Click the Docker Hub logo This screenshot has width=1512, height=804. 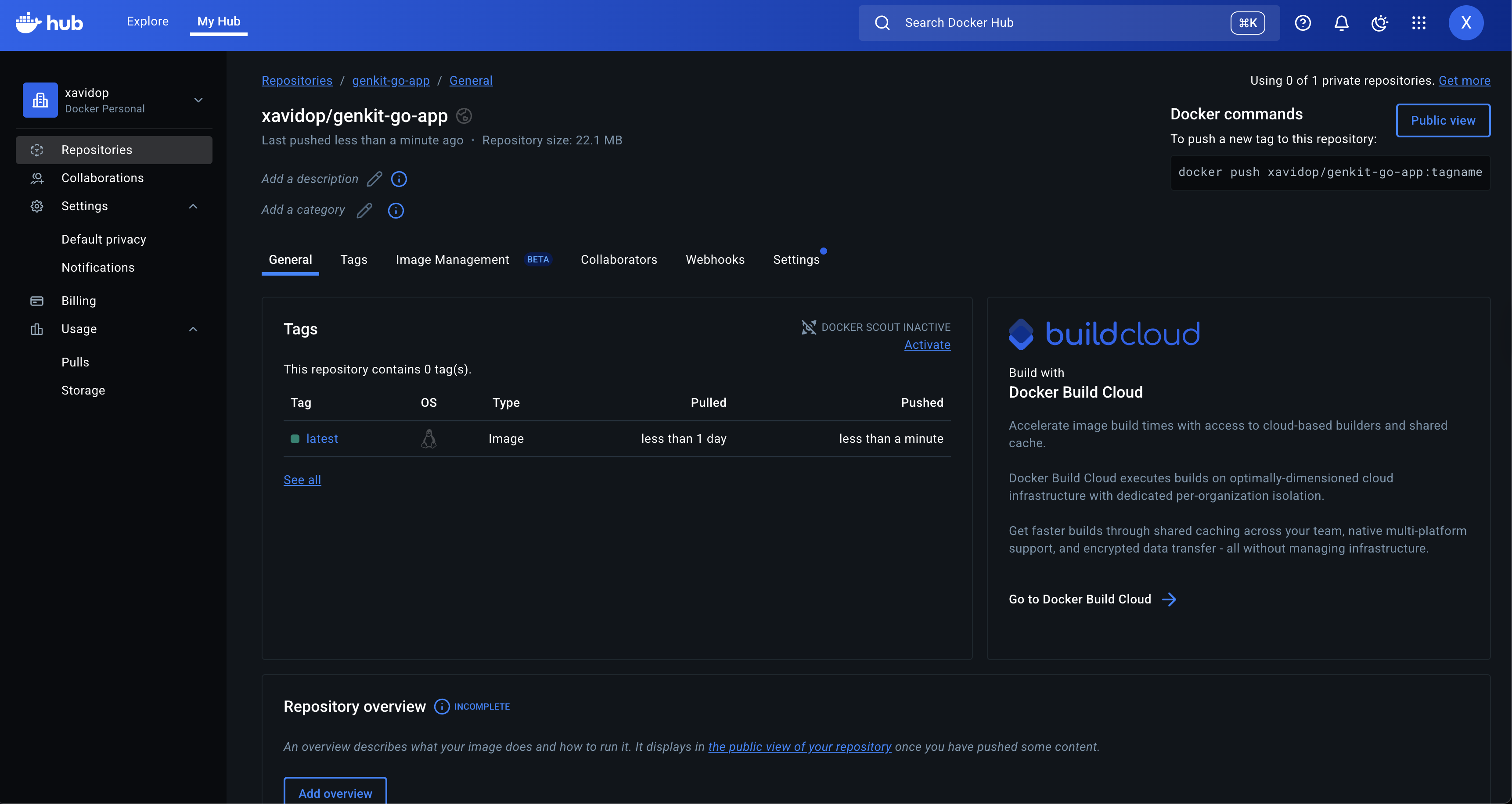pyautogui.click(x=49, y=22)
